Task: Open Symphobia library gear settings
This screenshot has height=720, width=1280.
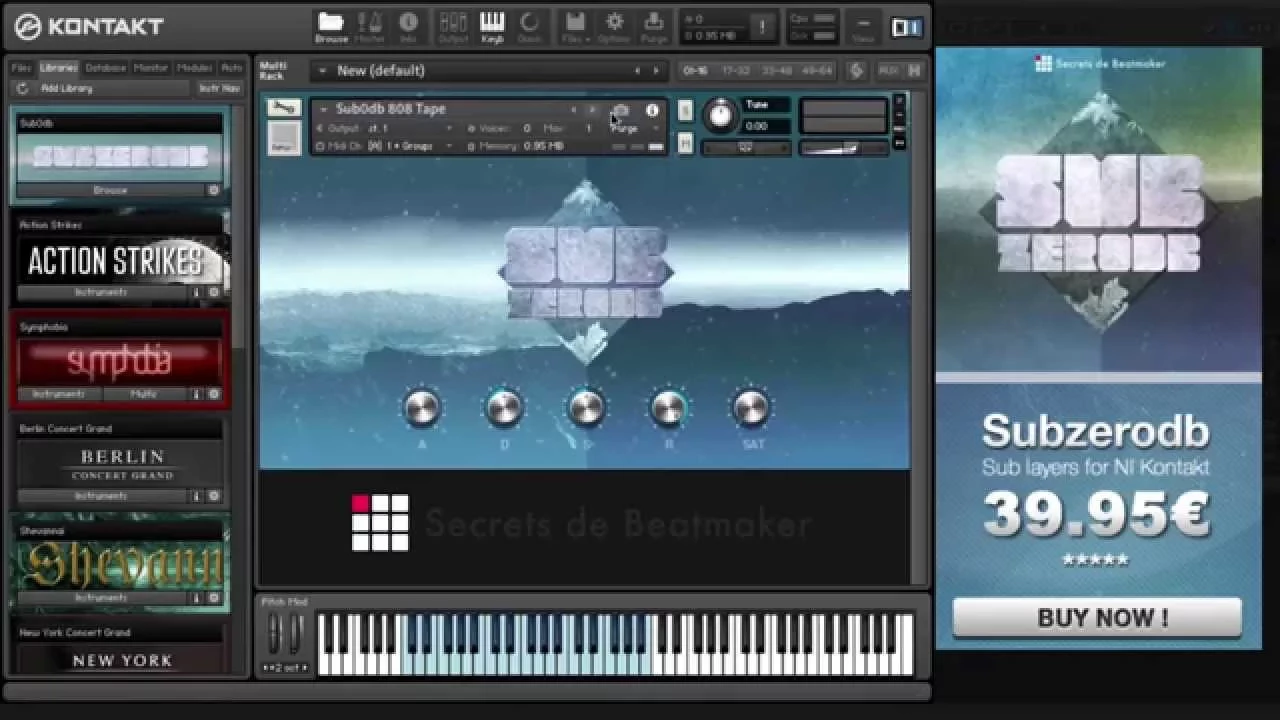Action: 214,394
